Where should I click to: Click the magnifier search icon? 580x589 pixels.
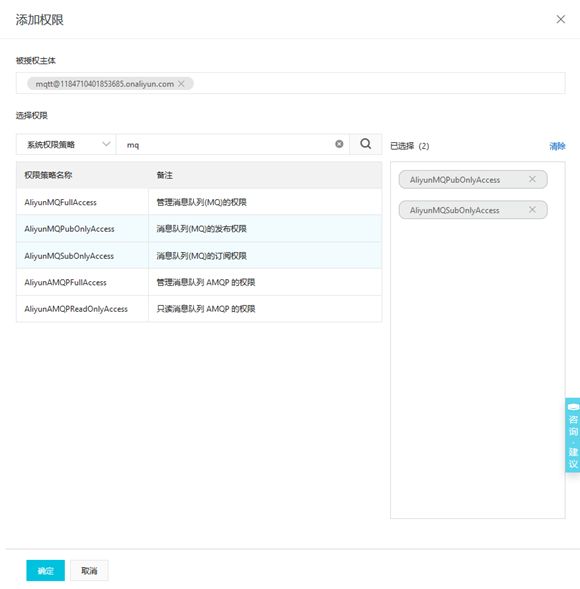click(x=366, y=144)
